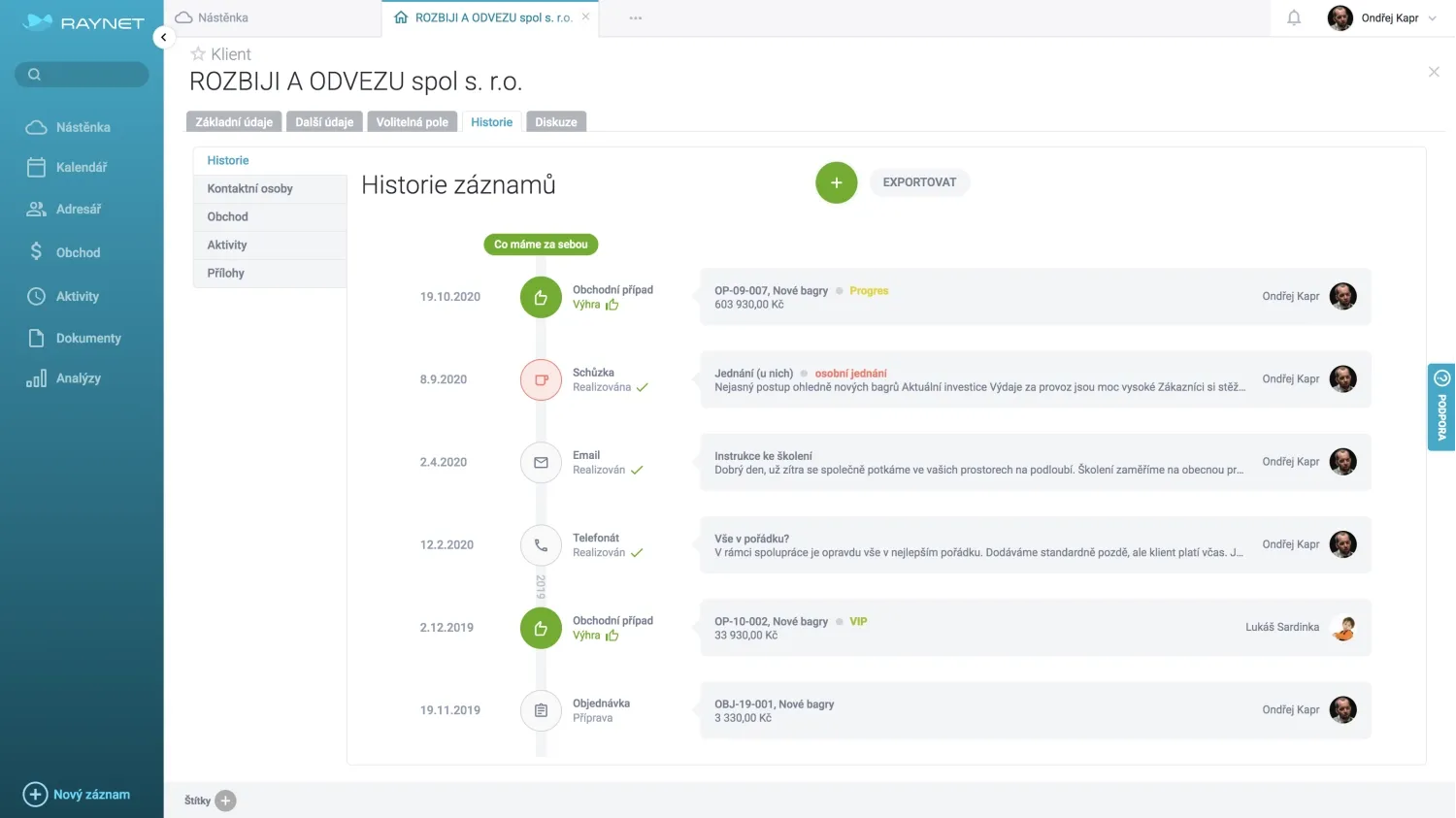Click the search field in the sidebar
The height and width of the screenshot is (818, 1456).
[x=81, y=74]
